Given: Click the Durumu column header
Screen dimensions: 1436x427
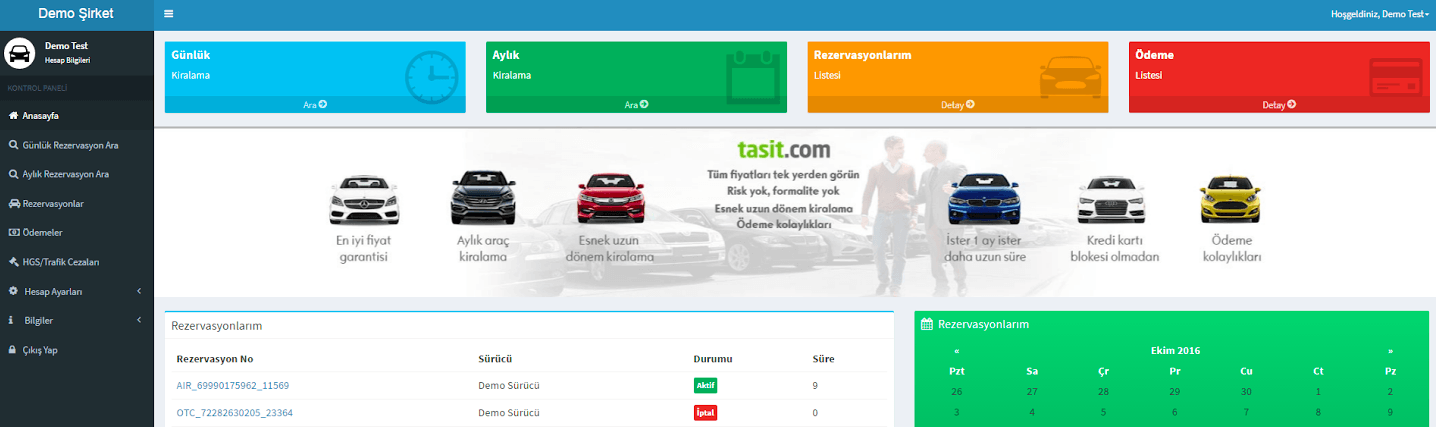Looking at the screenshot, I should 713,358.
